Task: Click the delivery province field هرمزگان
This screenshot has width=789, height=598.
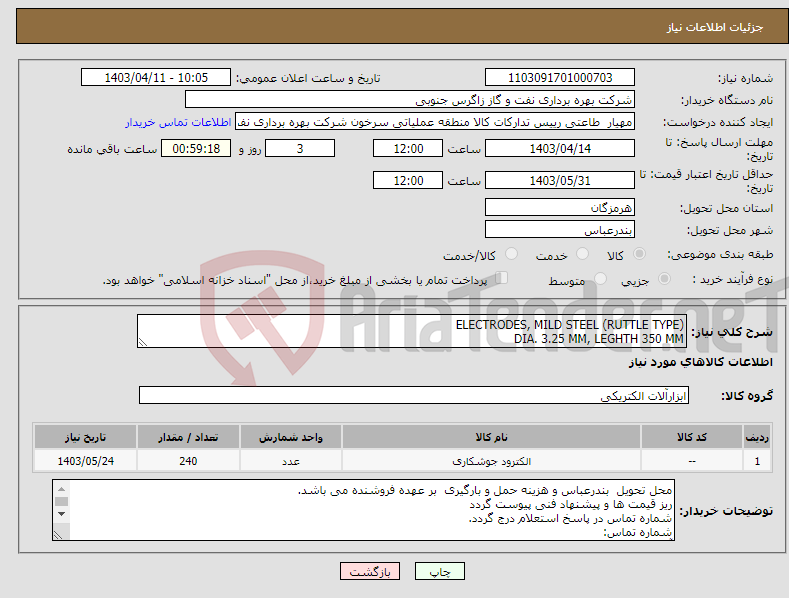Action: pos(560,207)
